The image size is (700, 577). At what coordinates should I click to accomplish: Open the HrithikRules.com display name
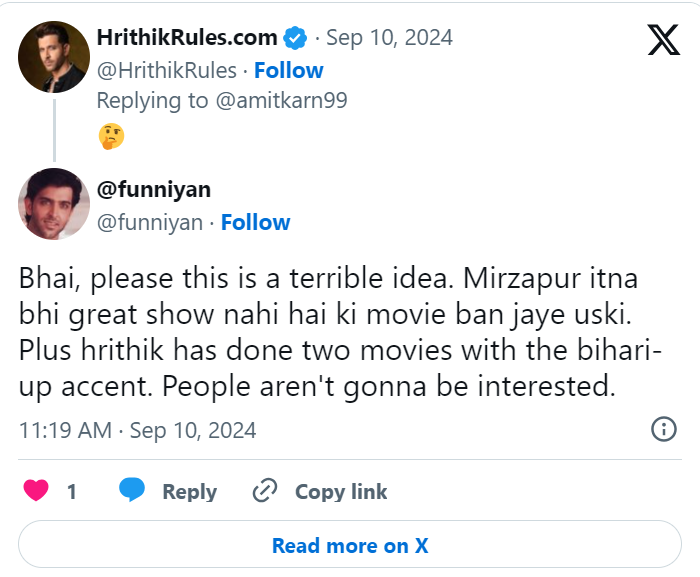187,38
